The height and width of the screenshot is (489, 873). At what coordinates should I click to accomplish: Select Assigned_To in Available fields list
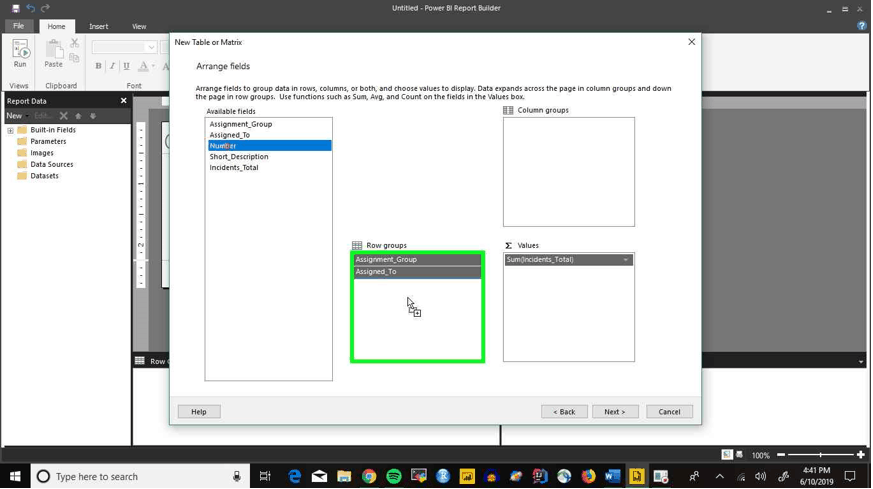click(x=269, y=135)
